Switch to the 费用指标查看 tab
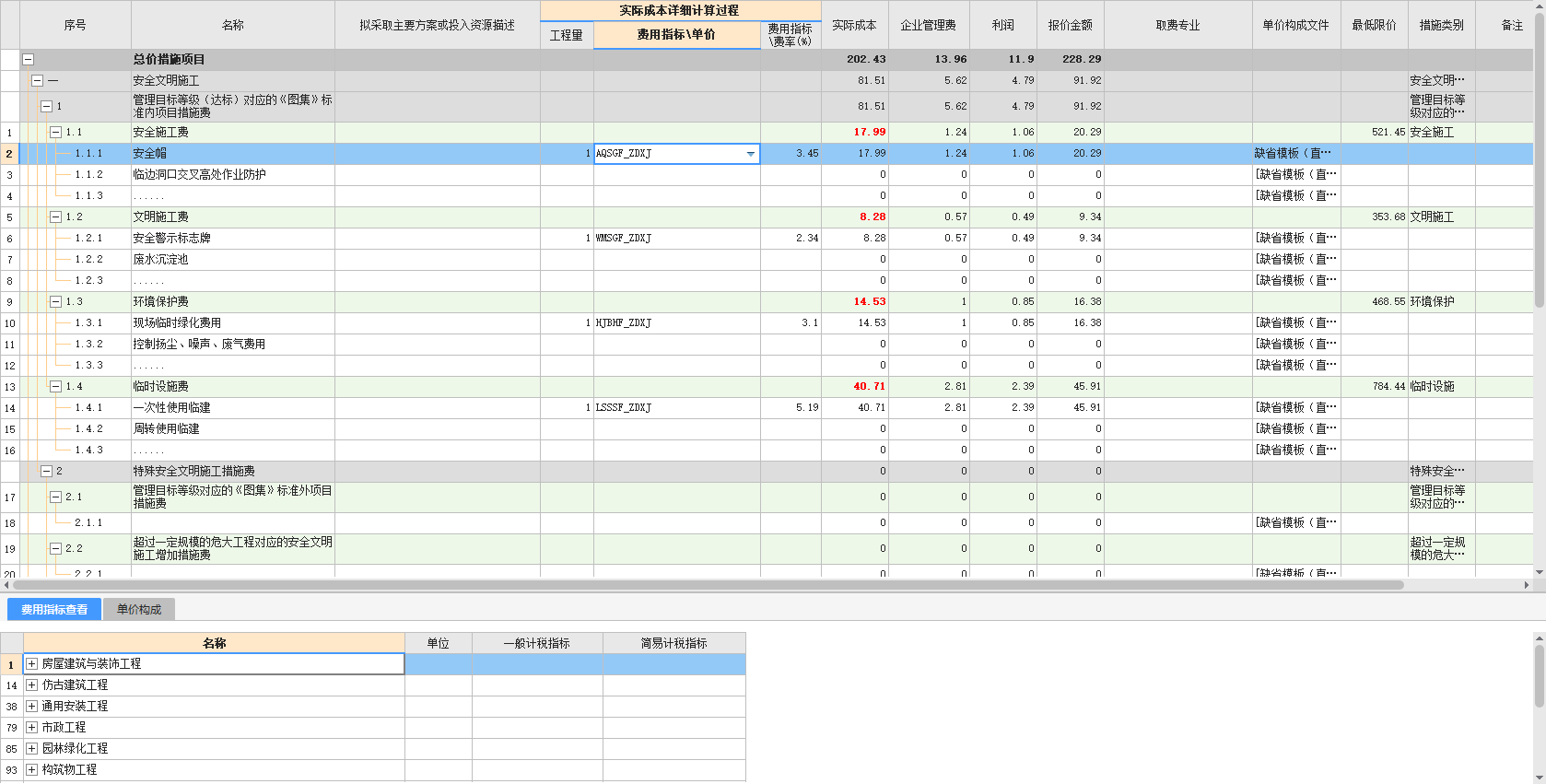 tap(54, 609)
